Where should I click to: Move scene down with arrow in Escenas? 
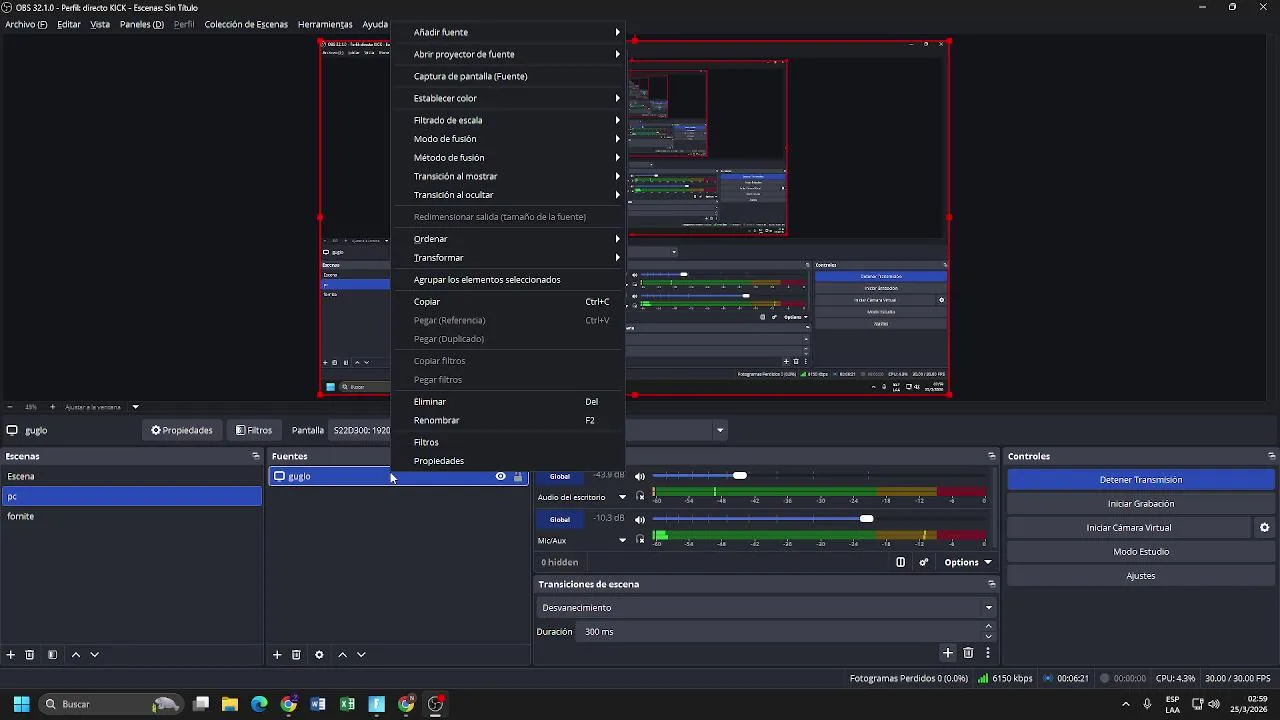[95, 655]
